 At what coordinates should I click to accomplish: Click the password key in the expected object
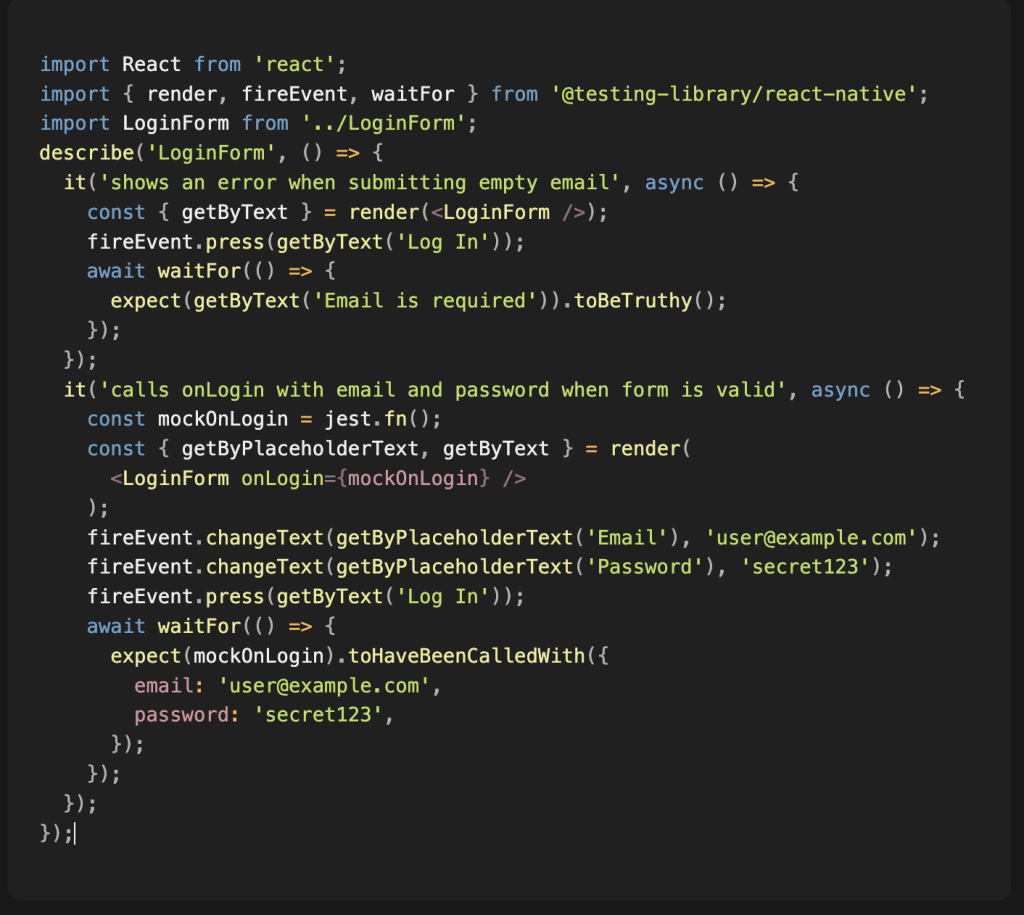[x=178, y=715]
